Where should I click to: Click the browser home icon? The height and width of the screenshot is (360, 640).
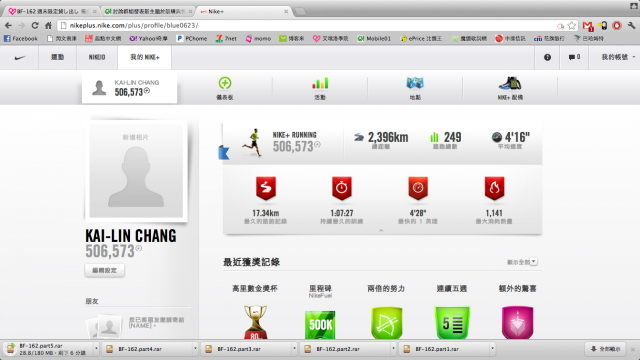tap(48, 25)
